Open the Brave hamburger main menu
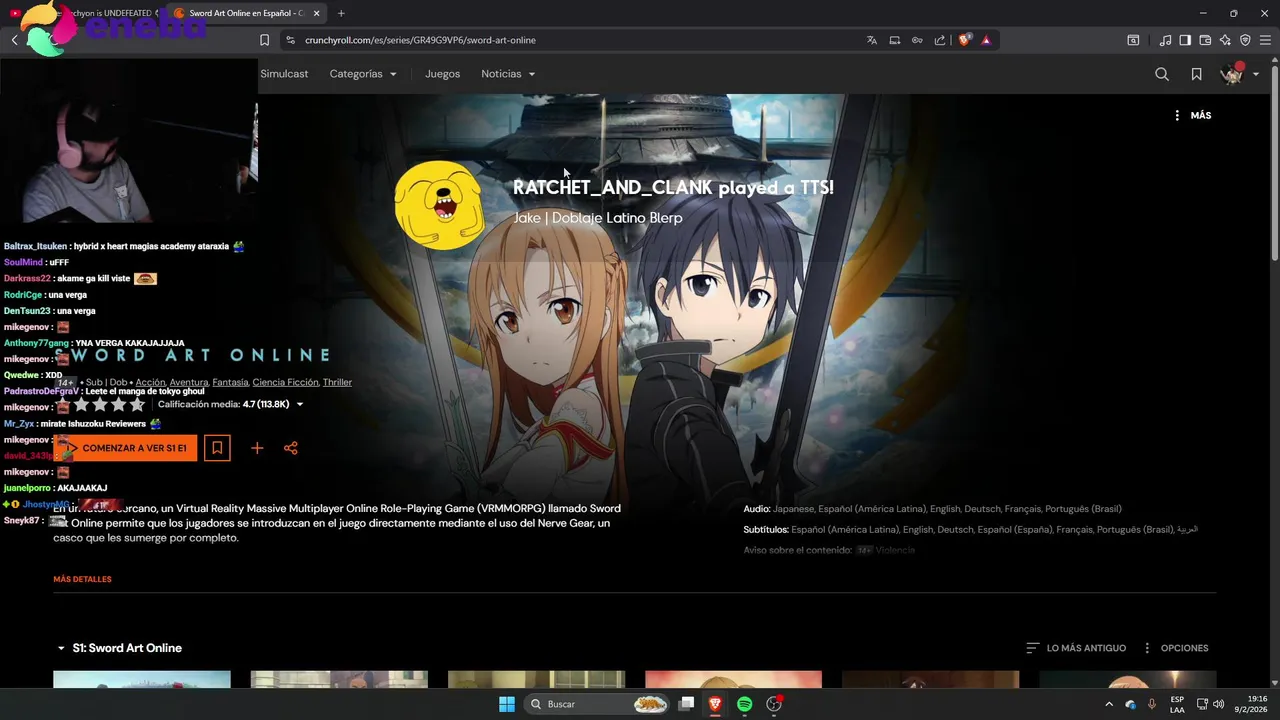 tap(1265, 40)
